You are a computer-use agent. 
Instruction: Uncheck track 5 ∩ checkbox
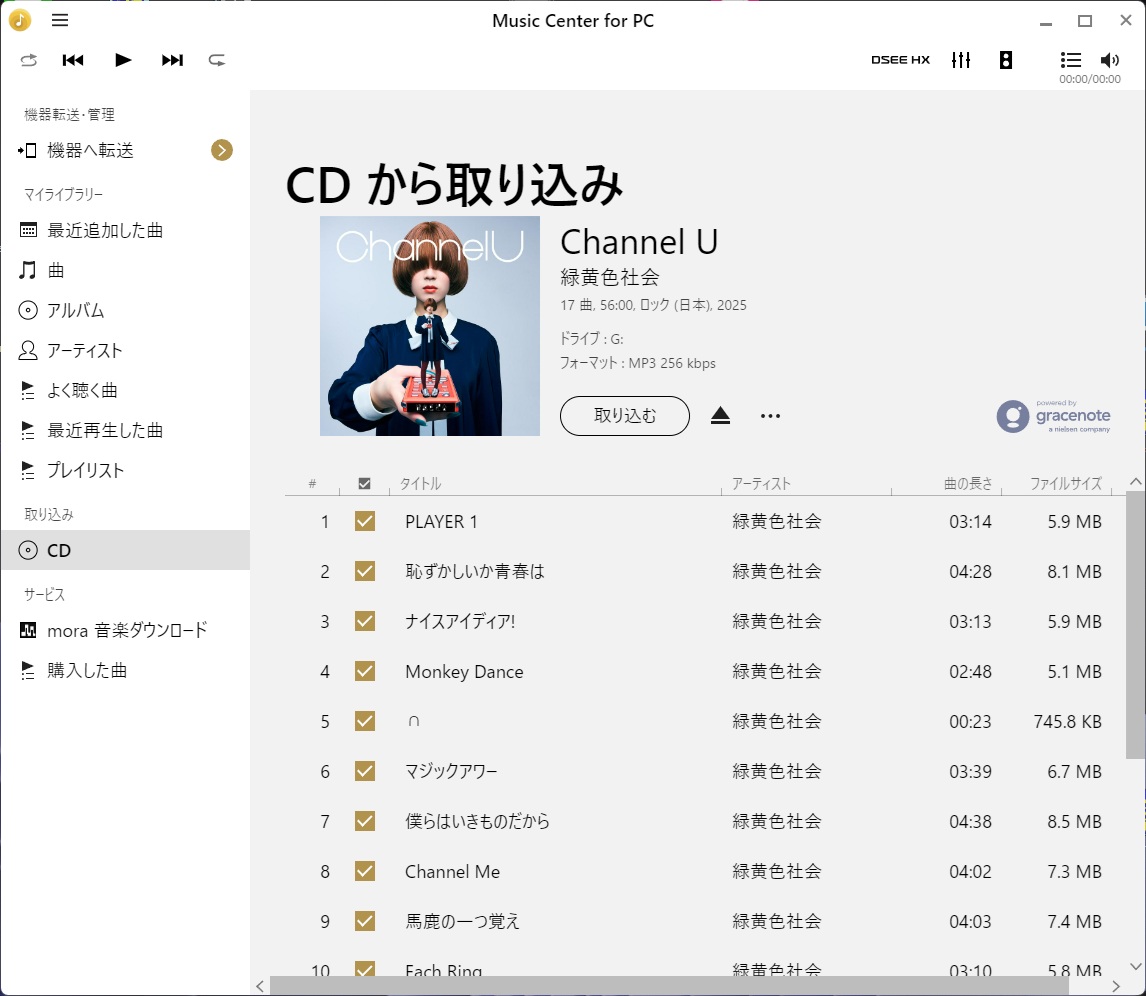click(365, 721)
